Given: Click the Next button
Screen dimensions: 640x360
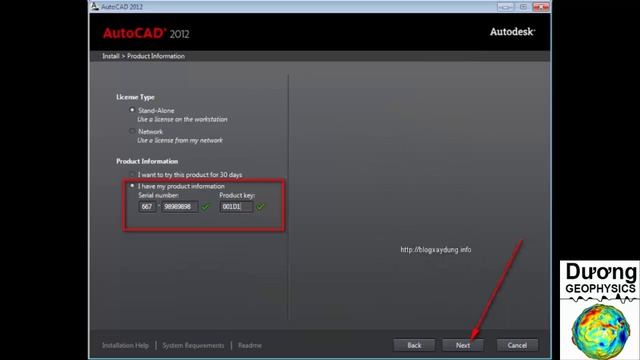Looking at the screenshot, I should tap(463, 345).
